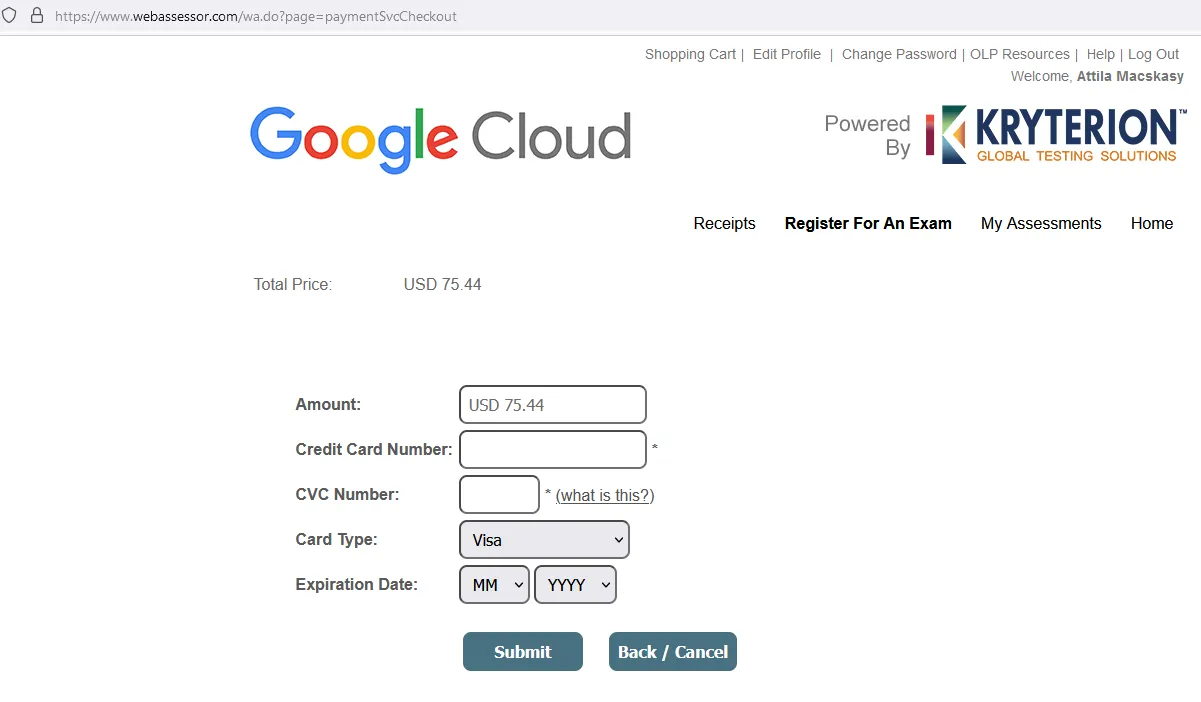The width and height of the screenshot is (1201, 702).
Task: Click the browser address bar URL
Action: [256, 16]
